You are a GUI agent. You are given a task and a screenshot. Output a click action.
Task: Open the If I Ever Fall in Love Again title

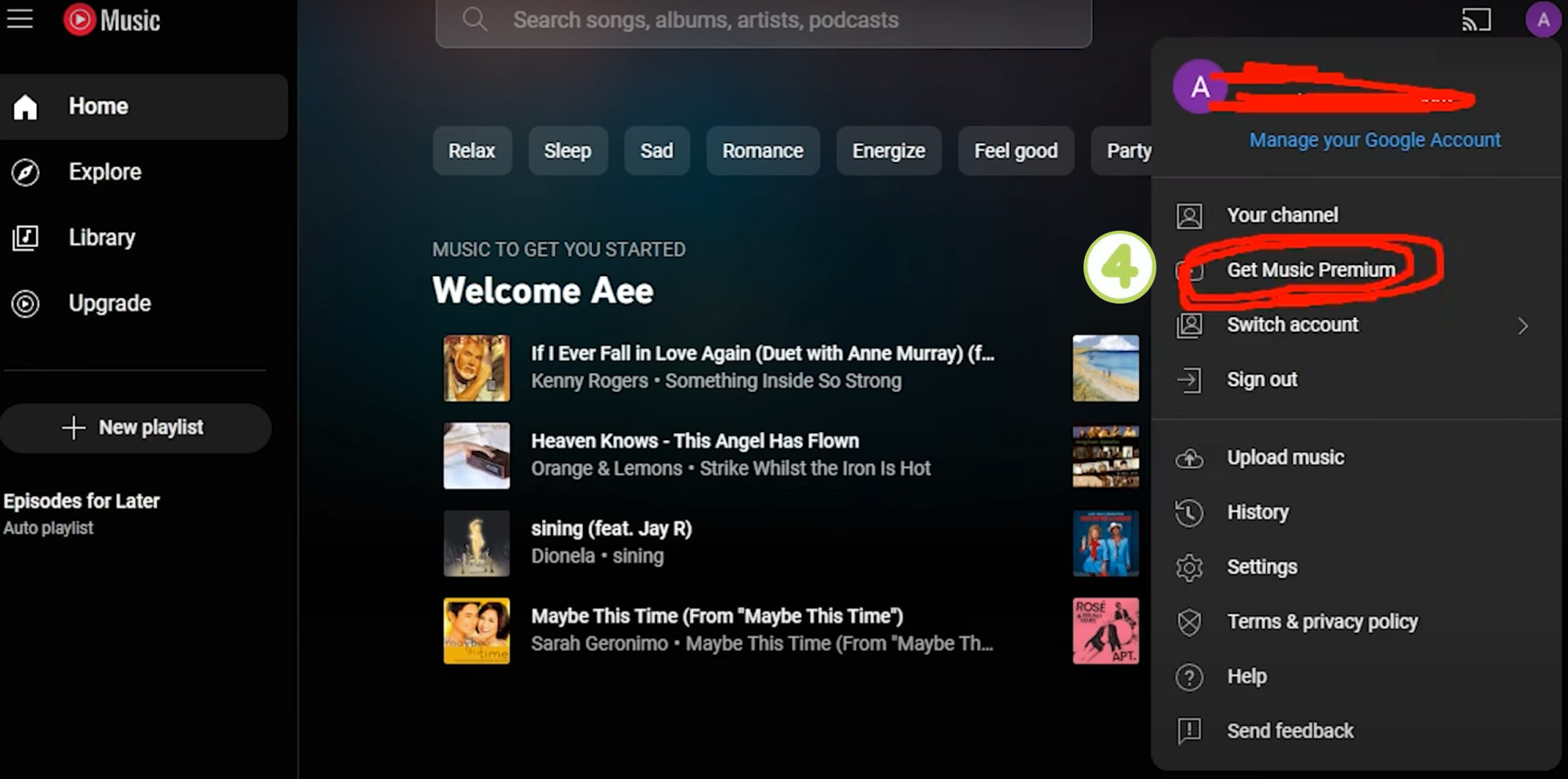[x=763, y=354]
